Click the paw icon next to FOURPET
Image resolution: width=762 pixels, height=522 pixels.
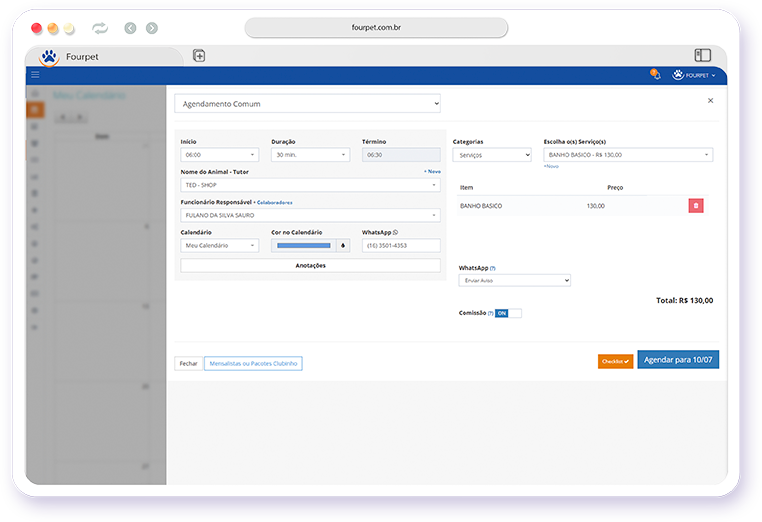pos(677,75)
